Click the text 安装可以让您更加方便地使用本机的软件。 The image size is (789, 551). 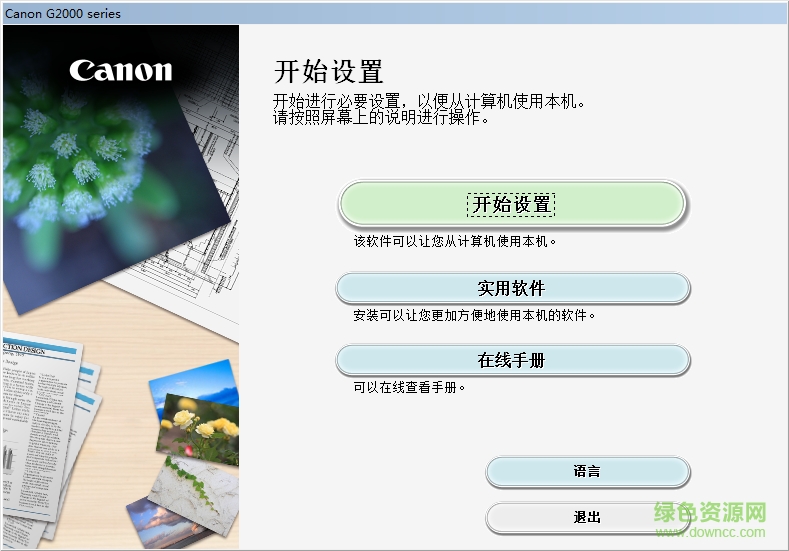click(x=474, y=316)
